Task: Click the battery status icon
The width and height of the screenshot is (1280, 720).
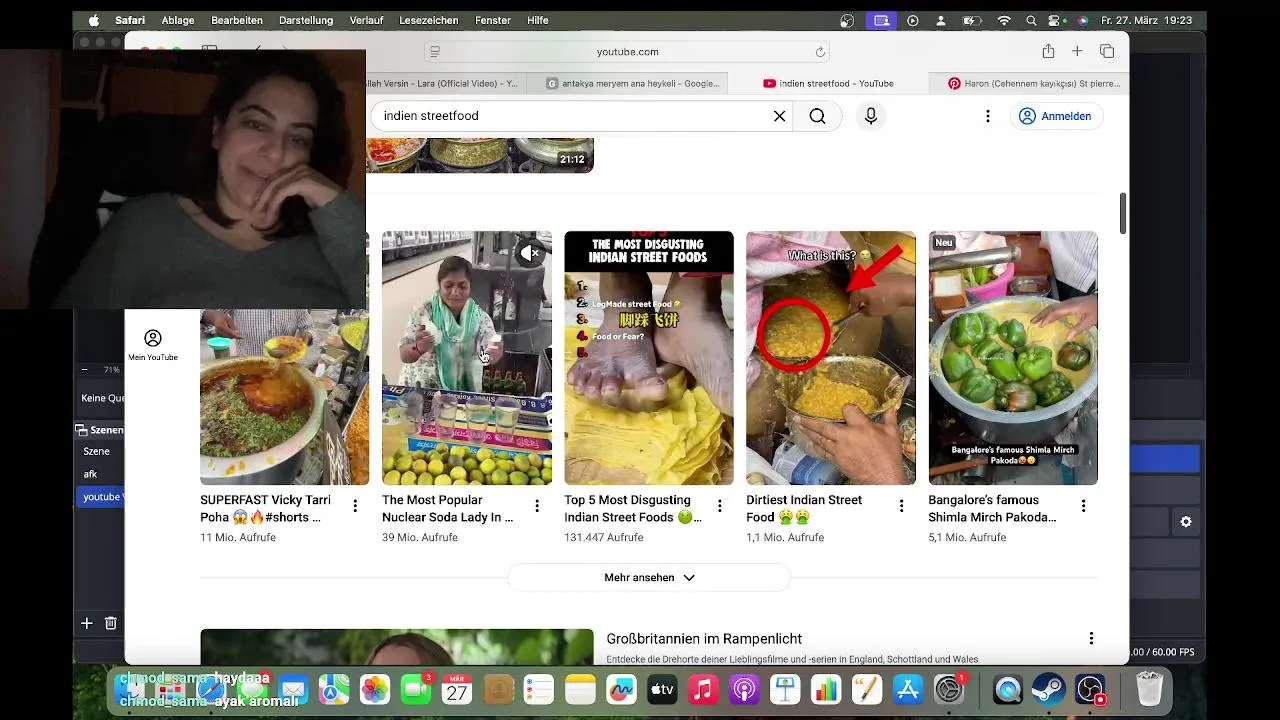Action: [x=972, y=20]
